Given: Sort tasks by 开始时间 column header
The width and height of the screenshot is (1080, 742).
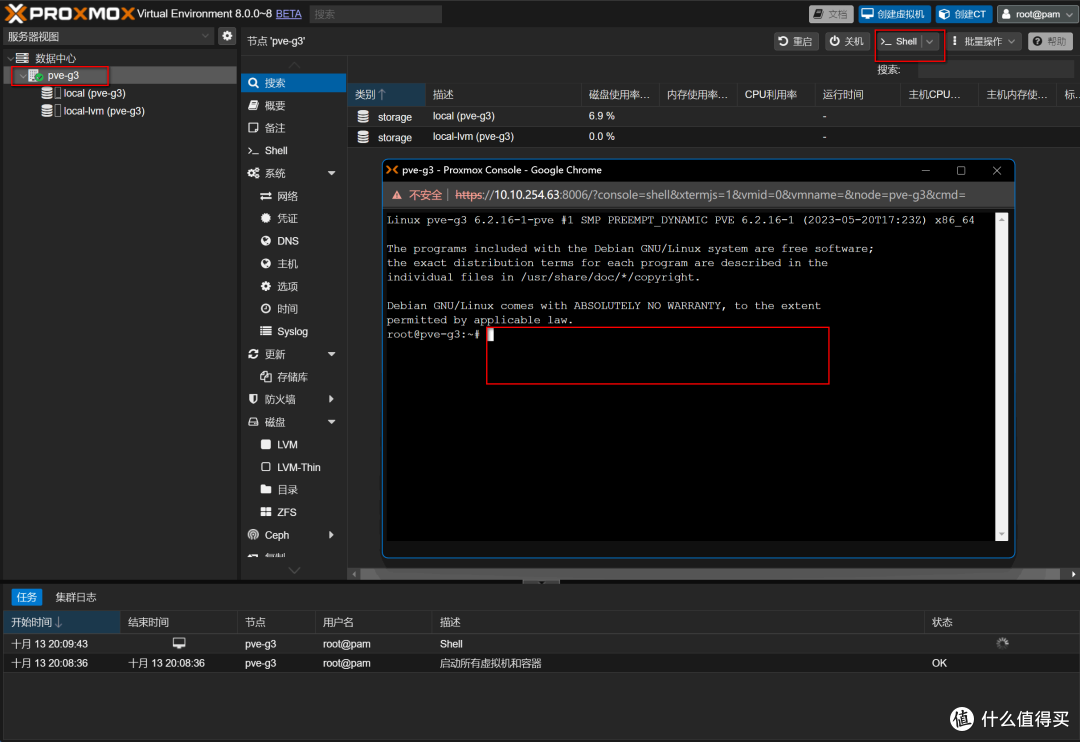Looking at the screenshot, I should (x=61, y=622).
